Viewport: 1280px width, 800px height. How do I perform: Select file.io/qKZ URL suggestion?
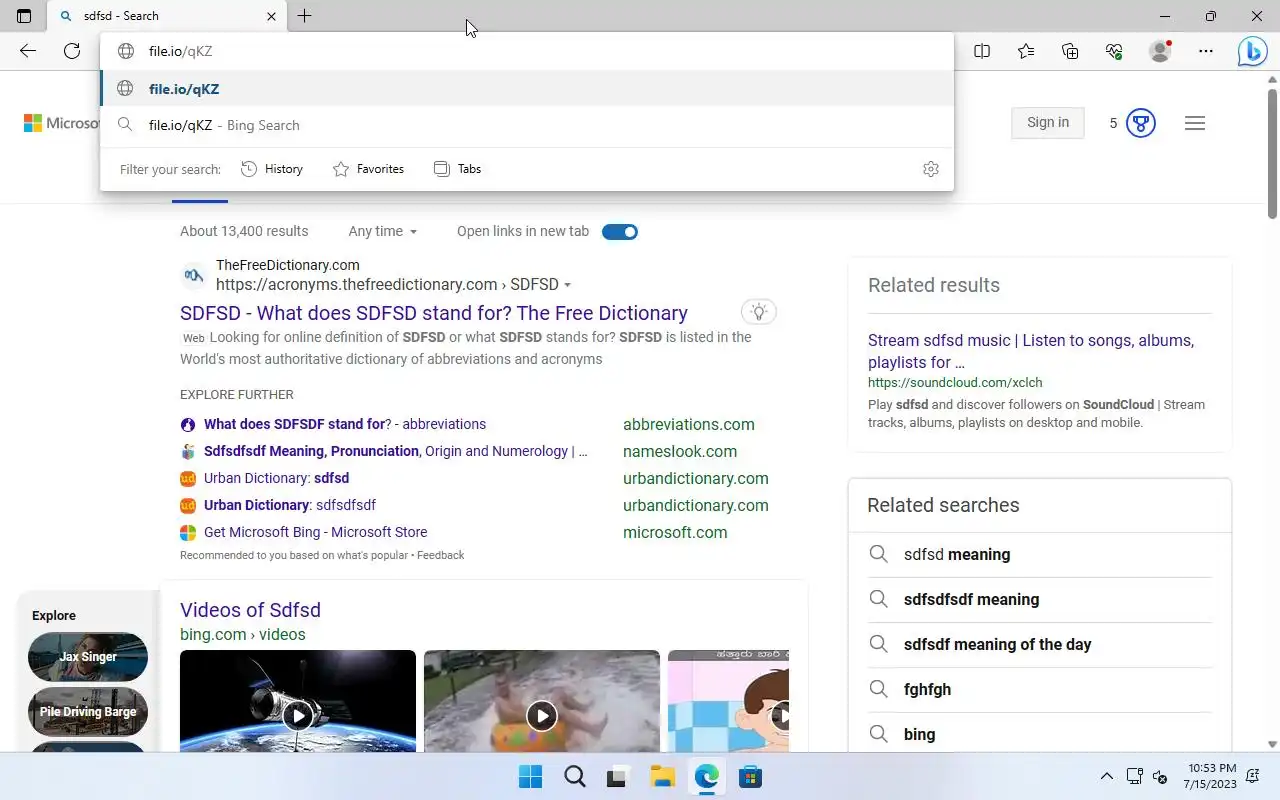tap(527, 89)
